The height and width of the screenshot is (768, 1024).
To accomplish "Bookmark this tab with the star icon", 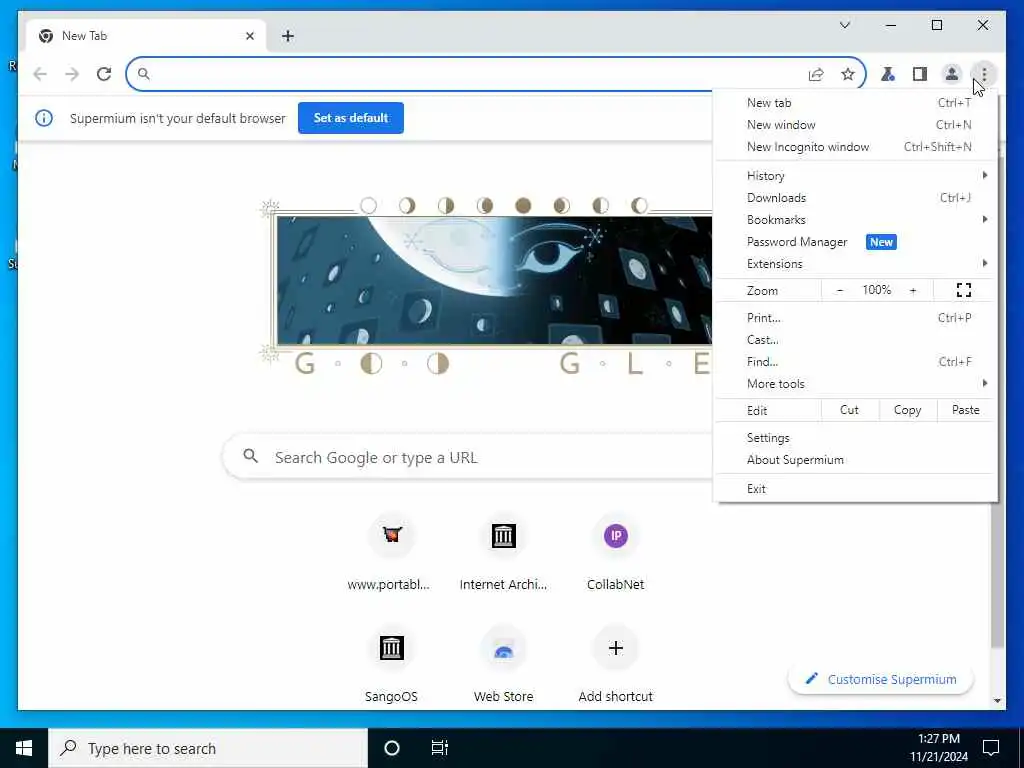I will pos(848,74).
